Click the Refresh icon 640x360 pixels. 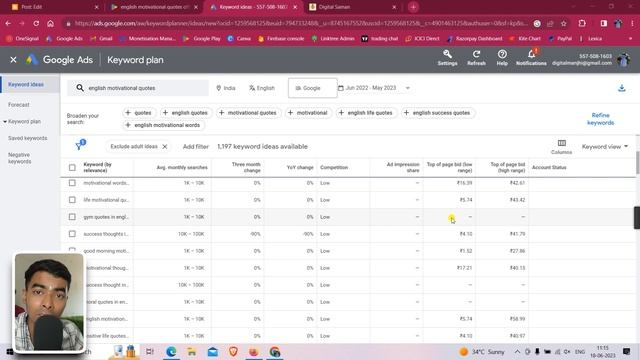pyautogui.click(x=476, y=58)
